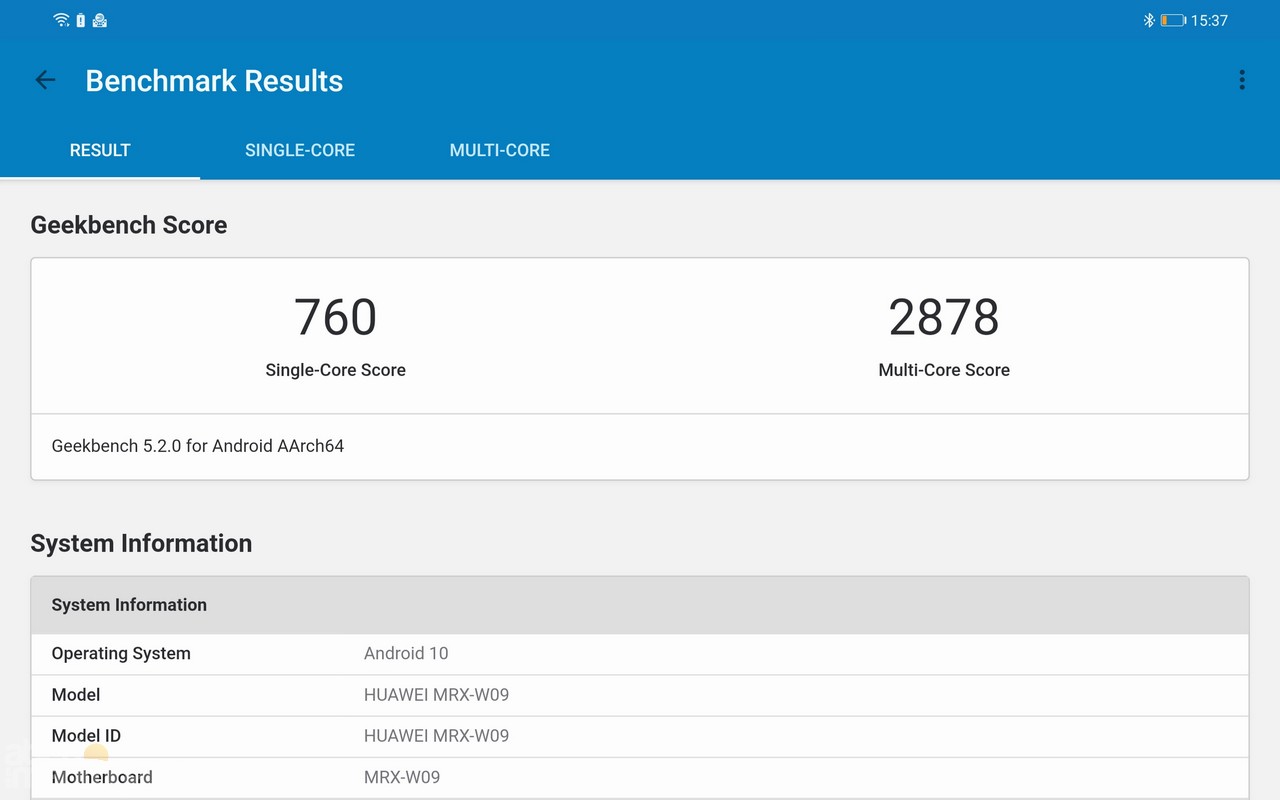The height and width of the screenshot is (800, 1280).
Task: Tap the System Information table header
Action: click(x=640, y=605)
